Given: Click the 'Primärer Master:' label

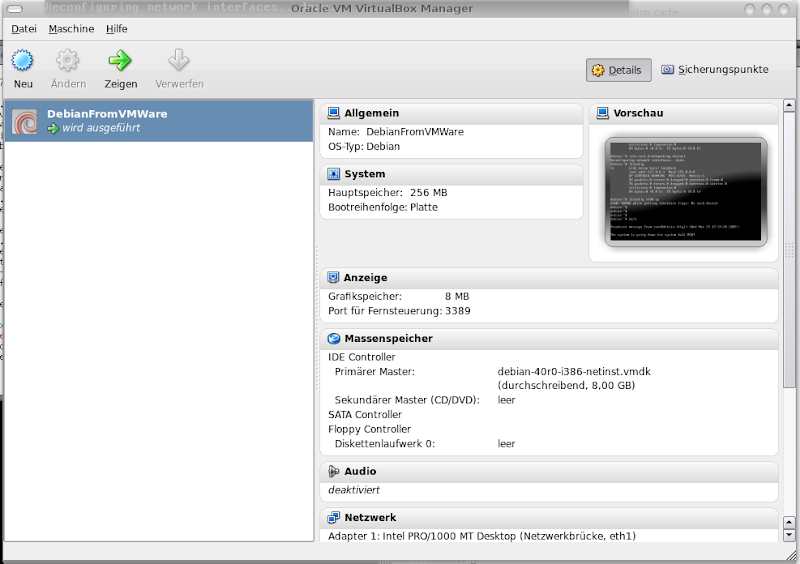Looking at the screenshot, I should pos(374,372).
